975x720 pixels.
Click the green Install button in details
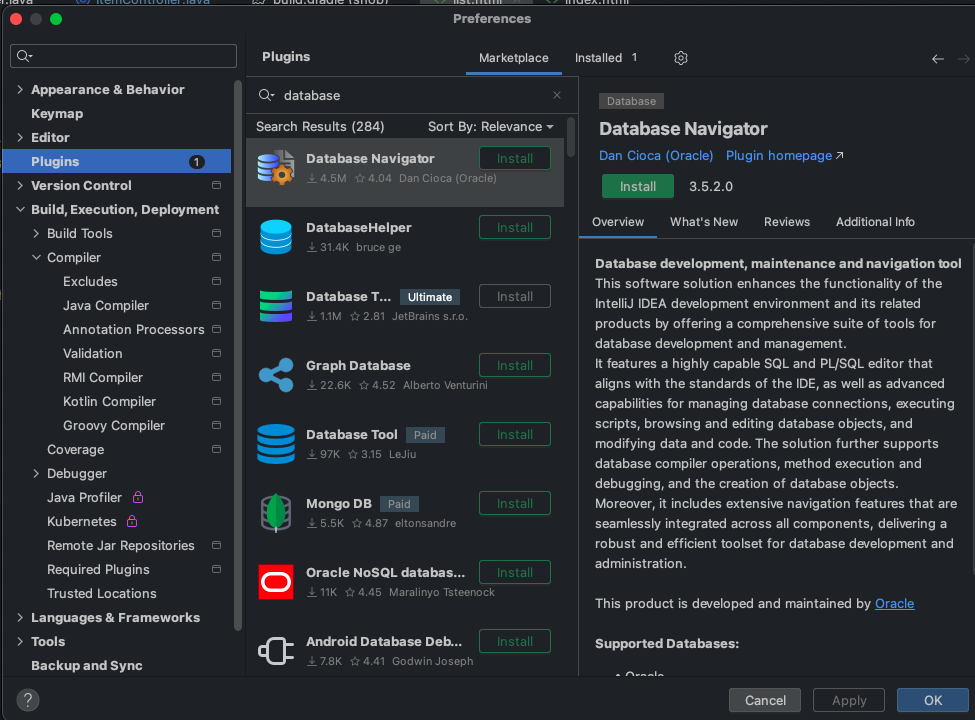(637, 187)
